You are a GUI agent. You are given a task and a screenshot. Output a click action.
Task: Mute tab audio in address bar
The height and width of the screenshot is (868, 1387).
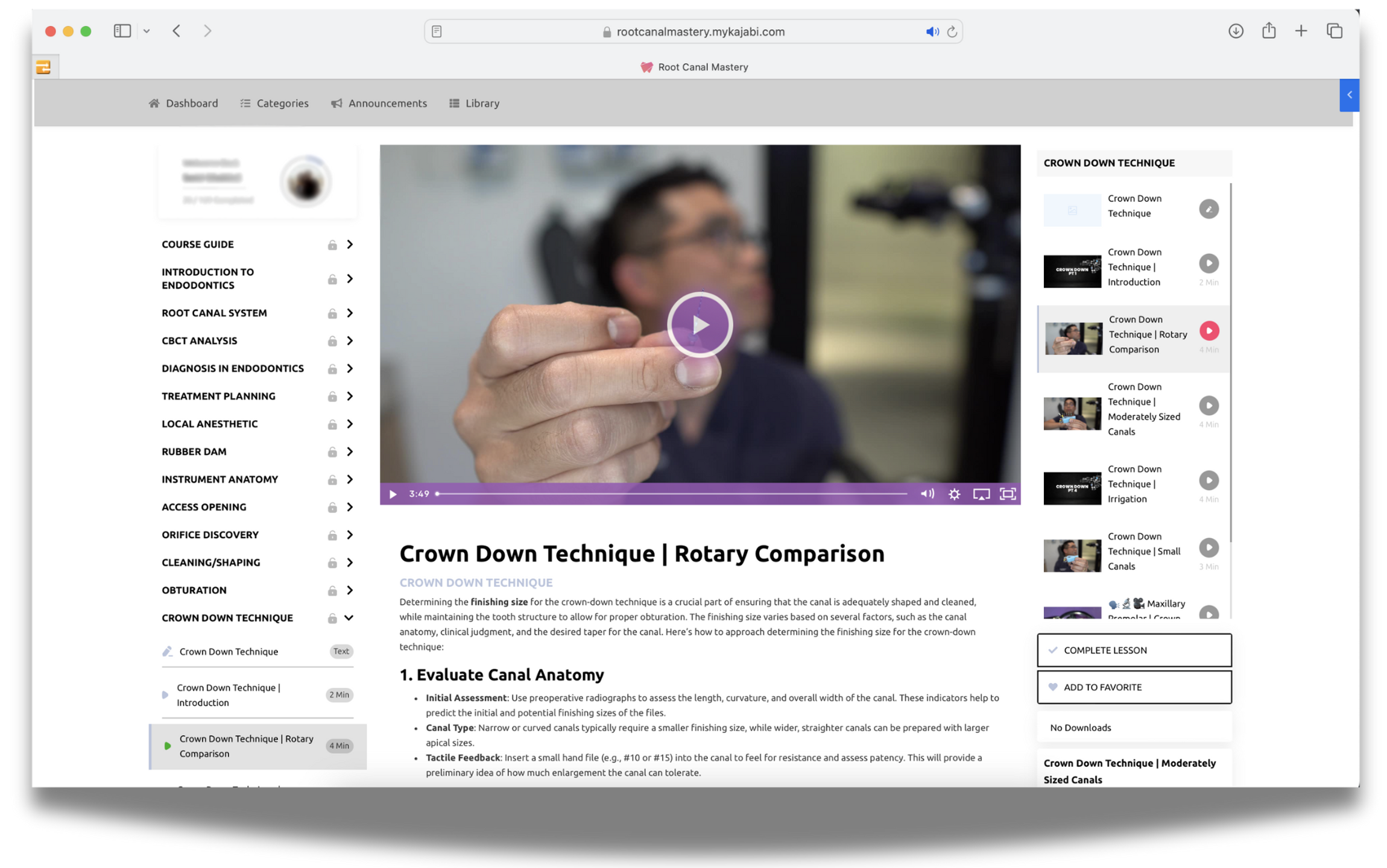pos(932,31)
